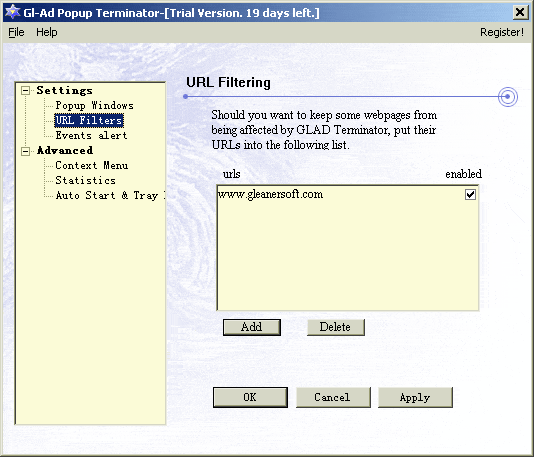The height and width of the screenshot is (457, 534).
Task: Select www.gleanersoft.com entry in urls list
Action: pos(270,194)
